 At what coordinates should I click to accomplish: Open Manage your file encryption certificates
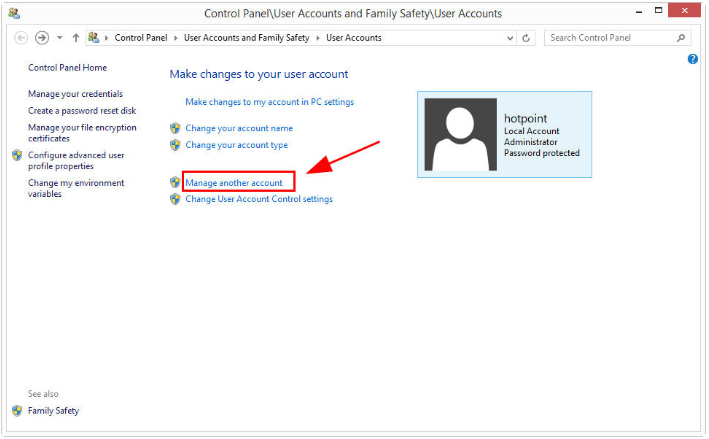[82, 133]
